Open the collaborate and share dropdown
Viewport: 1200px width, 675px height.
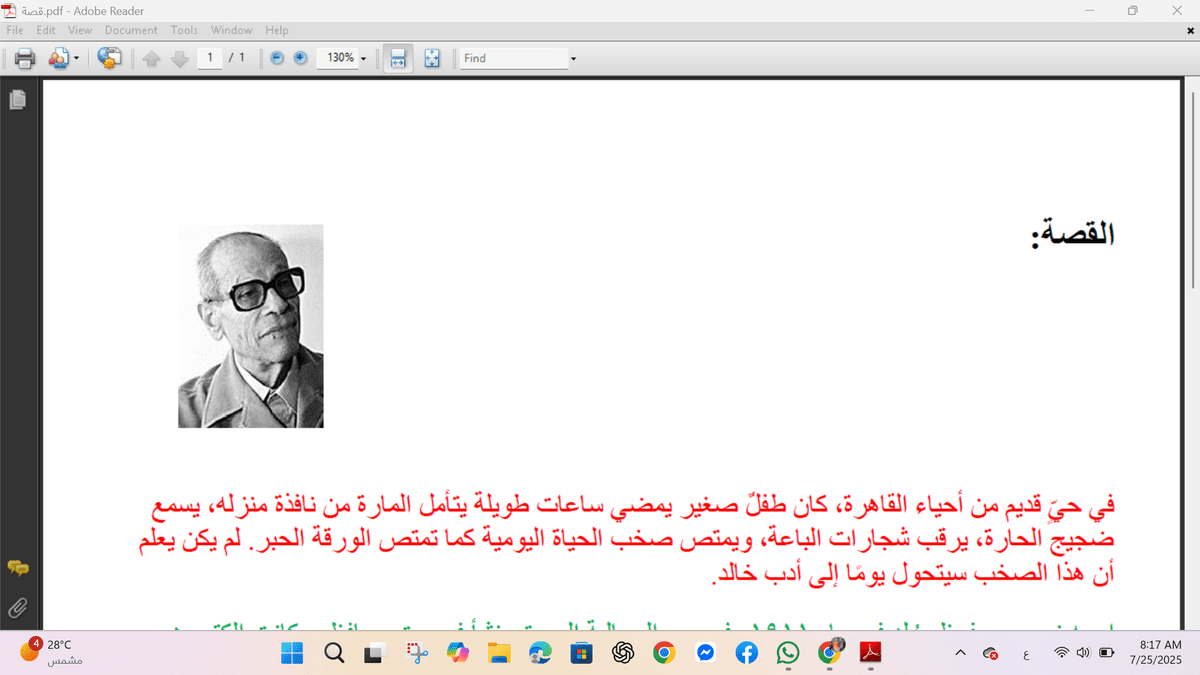click(64, 58)
